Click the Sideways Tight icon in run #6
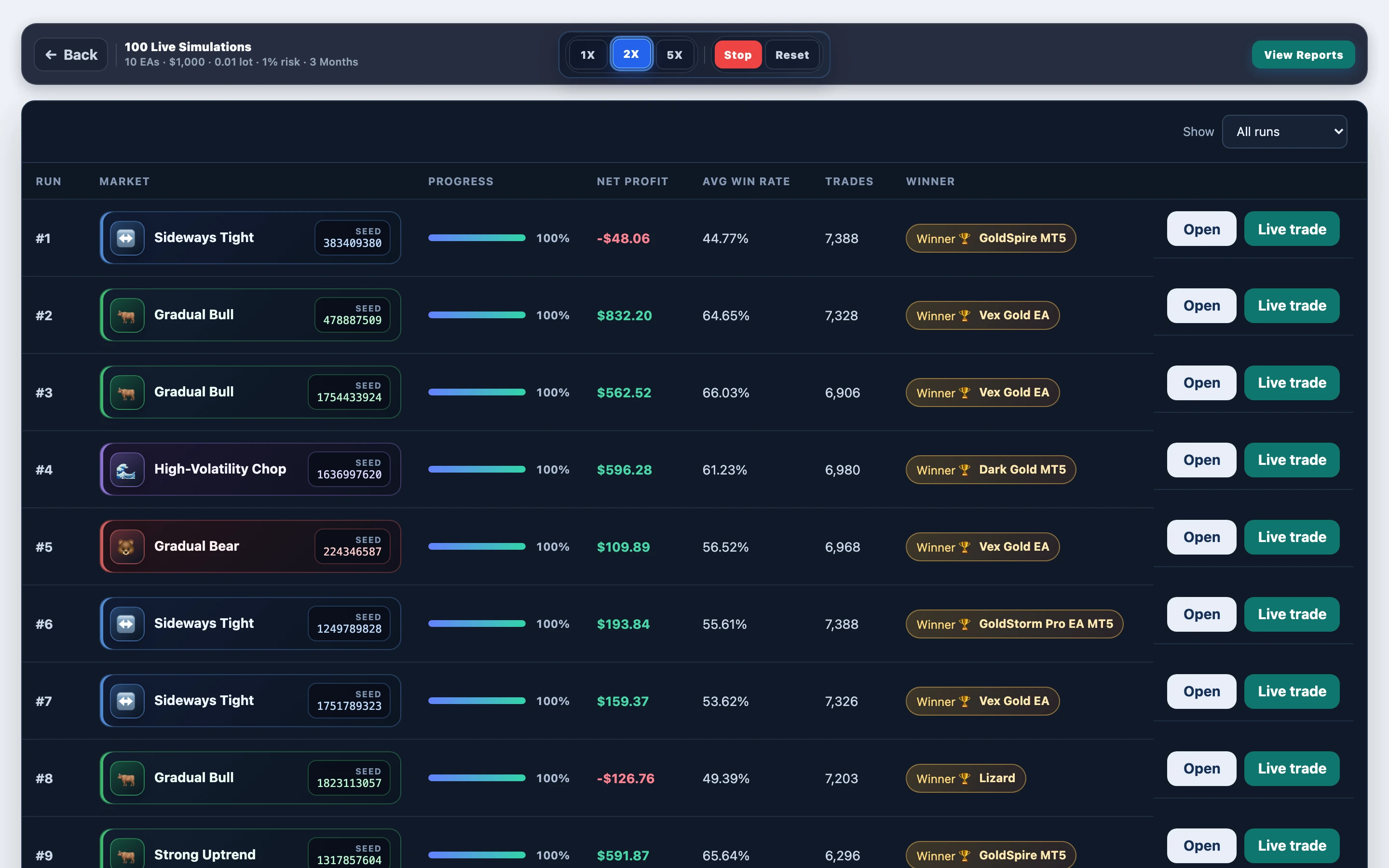1389x868 pixels. click(127, 624)
